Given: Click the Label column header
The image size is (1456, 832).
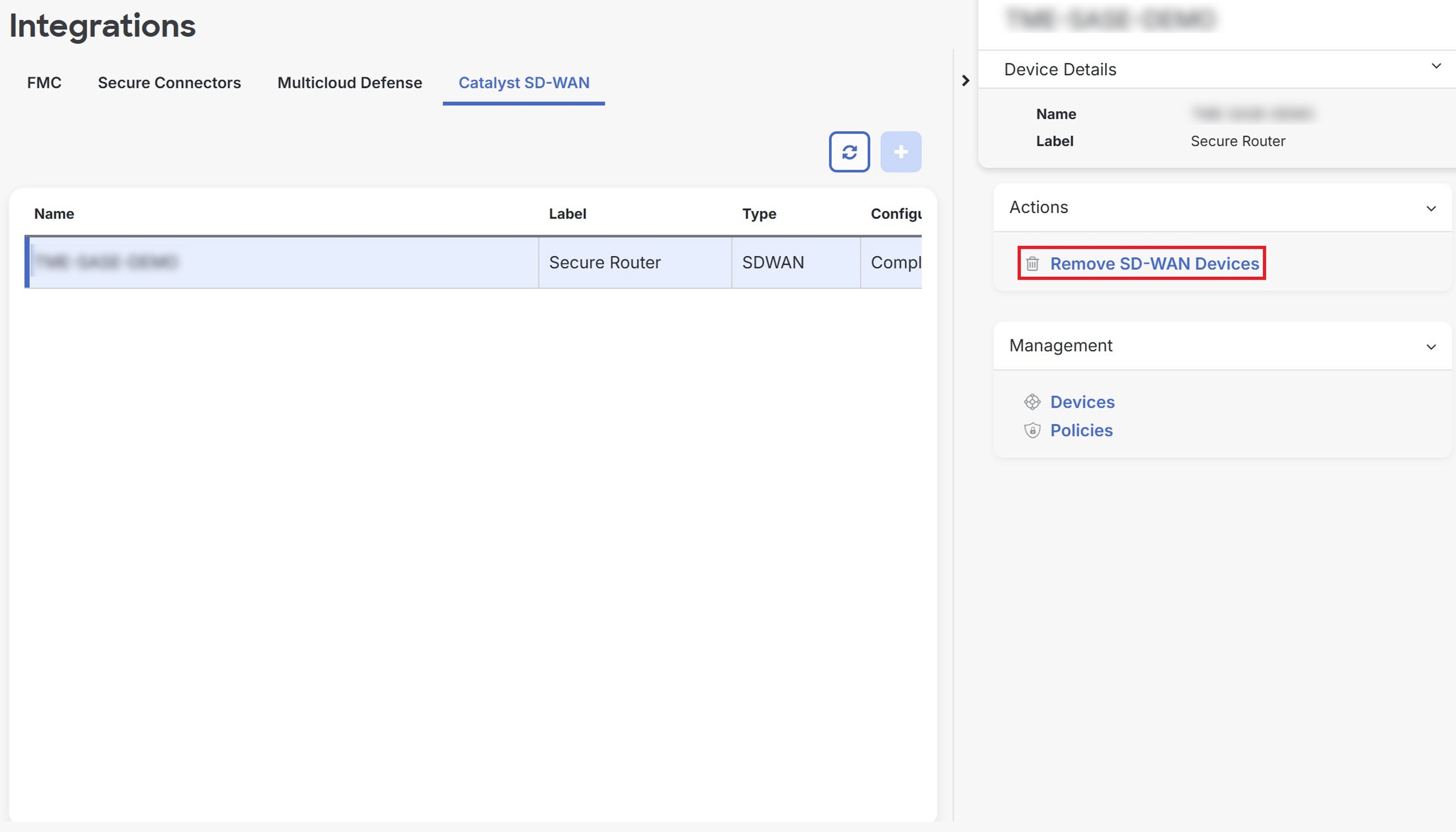Looking at the screenshot, I should pos(567,214).
